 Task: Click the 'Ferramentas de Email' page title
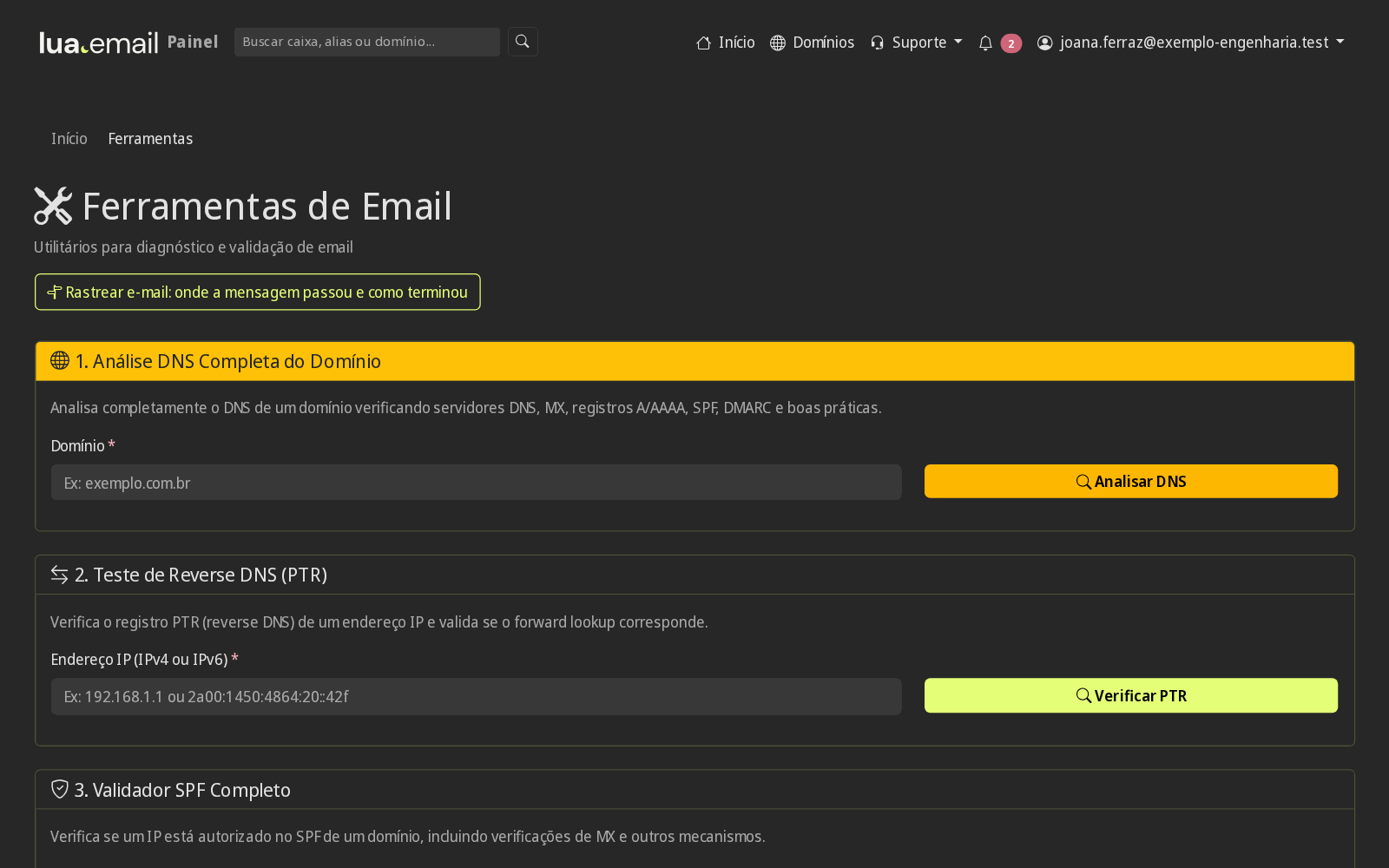click(267, 207)
